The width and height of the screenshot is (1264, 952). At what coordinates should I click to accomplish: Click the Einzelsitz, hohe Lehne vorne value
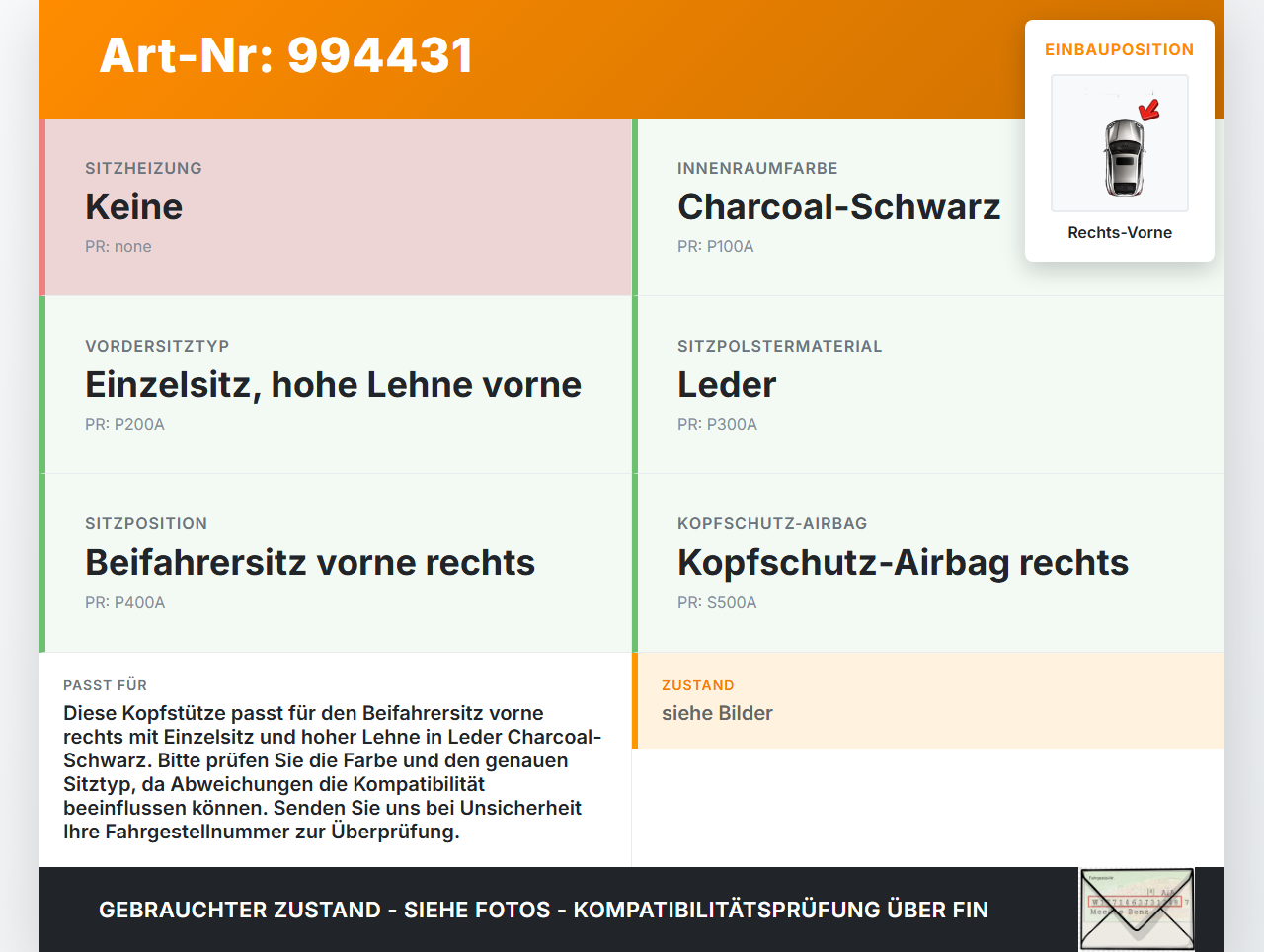(333, 385)
